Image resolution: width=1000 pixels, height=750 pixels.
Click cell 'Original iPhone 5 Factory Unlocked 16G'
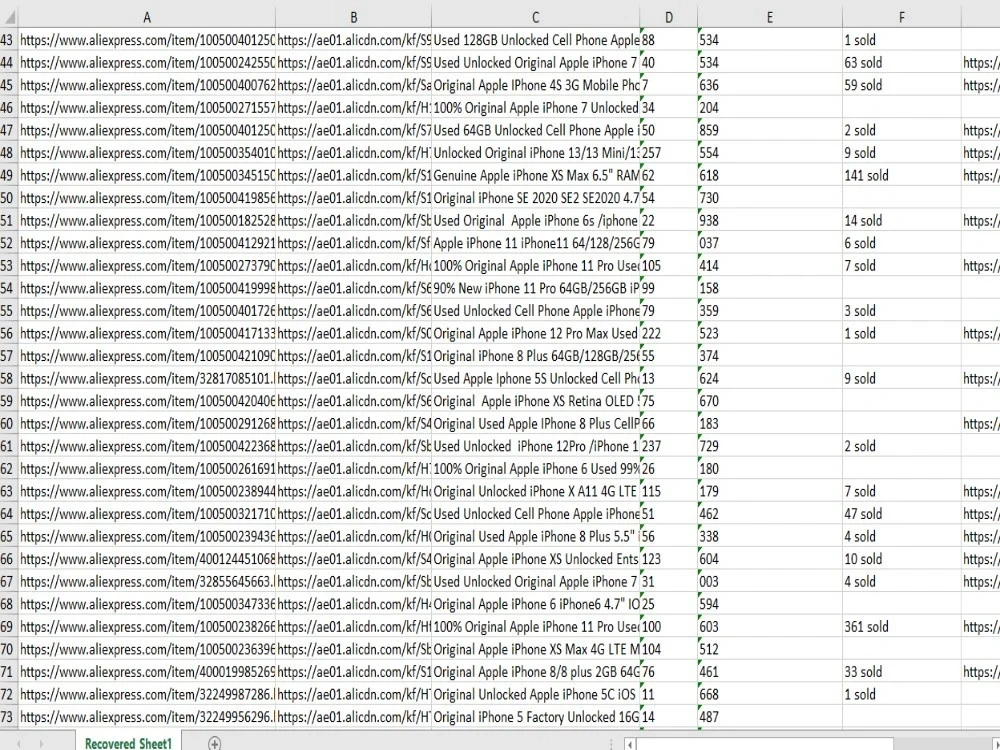[x=536, y=717]
